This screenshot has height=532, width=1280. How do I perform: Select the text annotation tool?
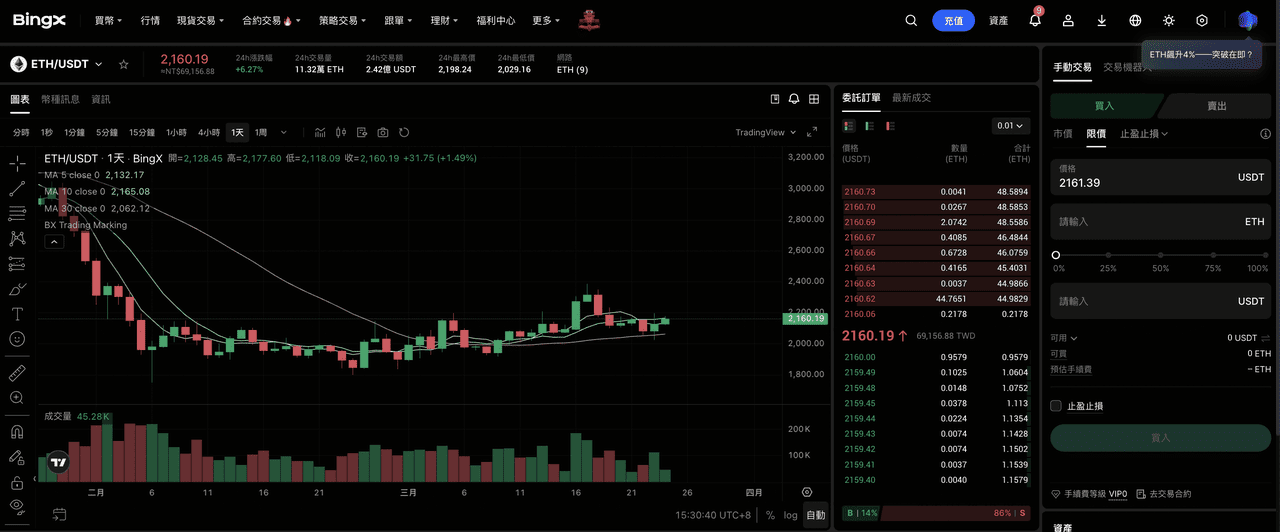click(x=17, y=314)
